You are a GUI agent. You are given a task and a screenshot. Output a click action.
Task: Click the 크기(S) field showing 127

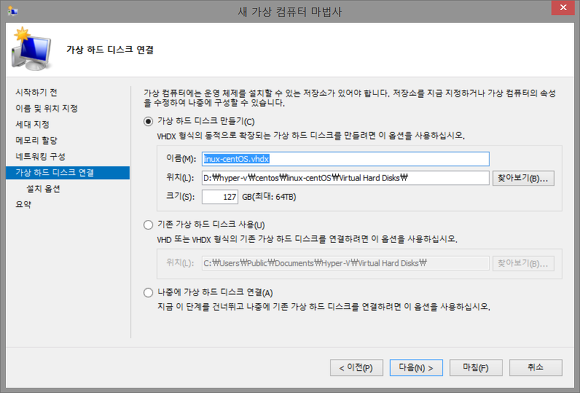[220, 197]
